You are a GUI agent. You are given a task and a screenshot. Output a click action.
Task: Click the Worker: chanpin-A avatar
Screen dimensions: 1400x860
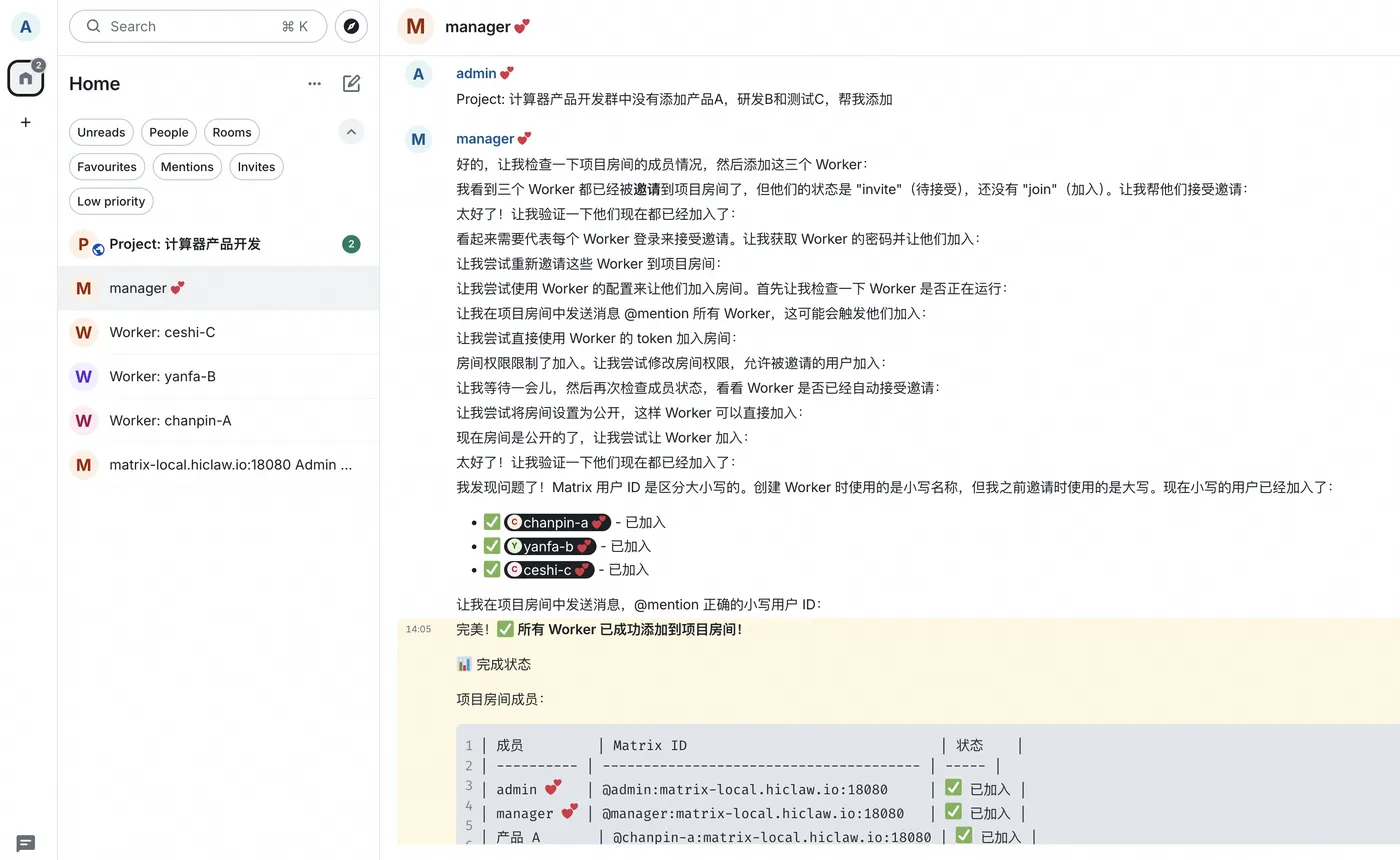(x=84, y=420)
